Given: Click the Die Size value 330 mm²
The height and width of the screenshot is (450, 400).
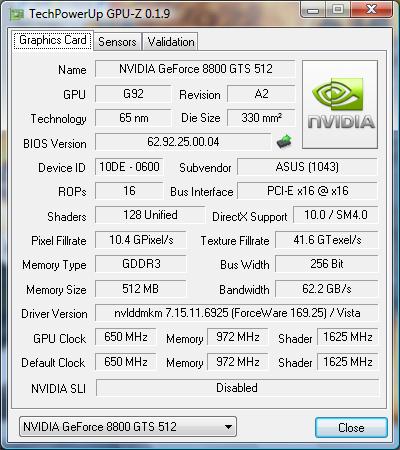Looking at the screenshot, I should point(261,118).
